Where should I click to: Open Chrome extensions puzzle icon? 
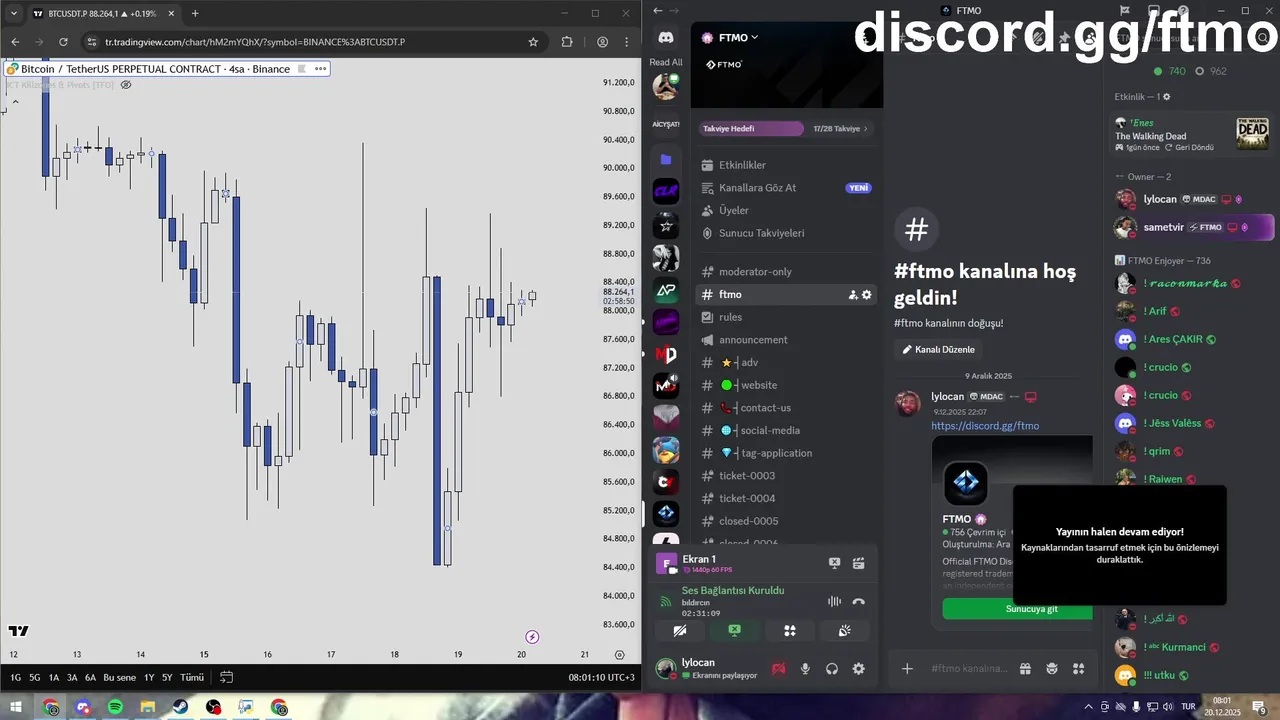pos(567,42)
